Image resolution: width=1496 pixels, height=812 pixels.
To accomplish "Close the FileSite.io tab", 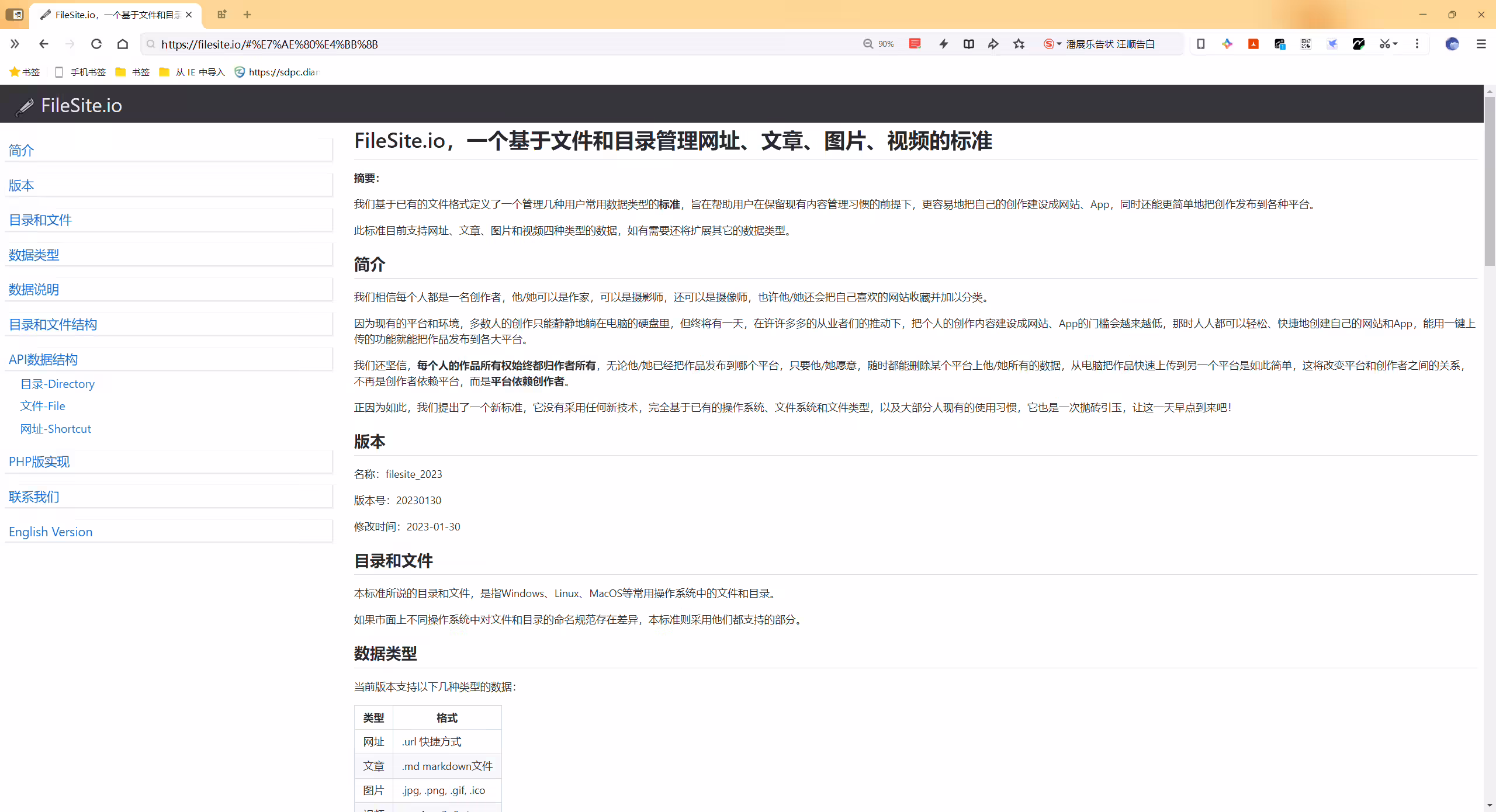I will [x=189, y=15].
